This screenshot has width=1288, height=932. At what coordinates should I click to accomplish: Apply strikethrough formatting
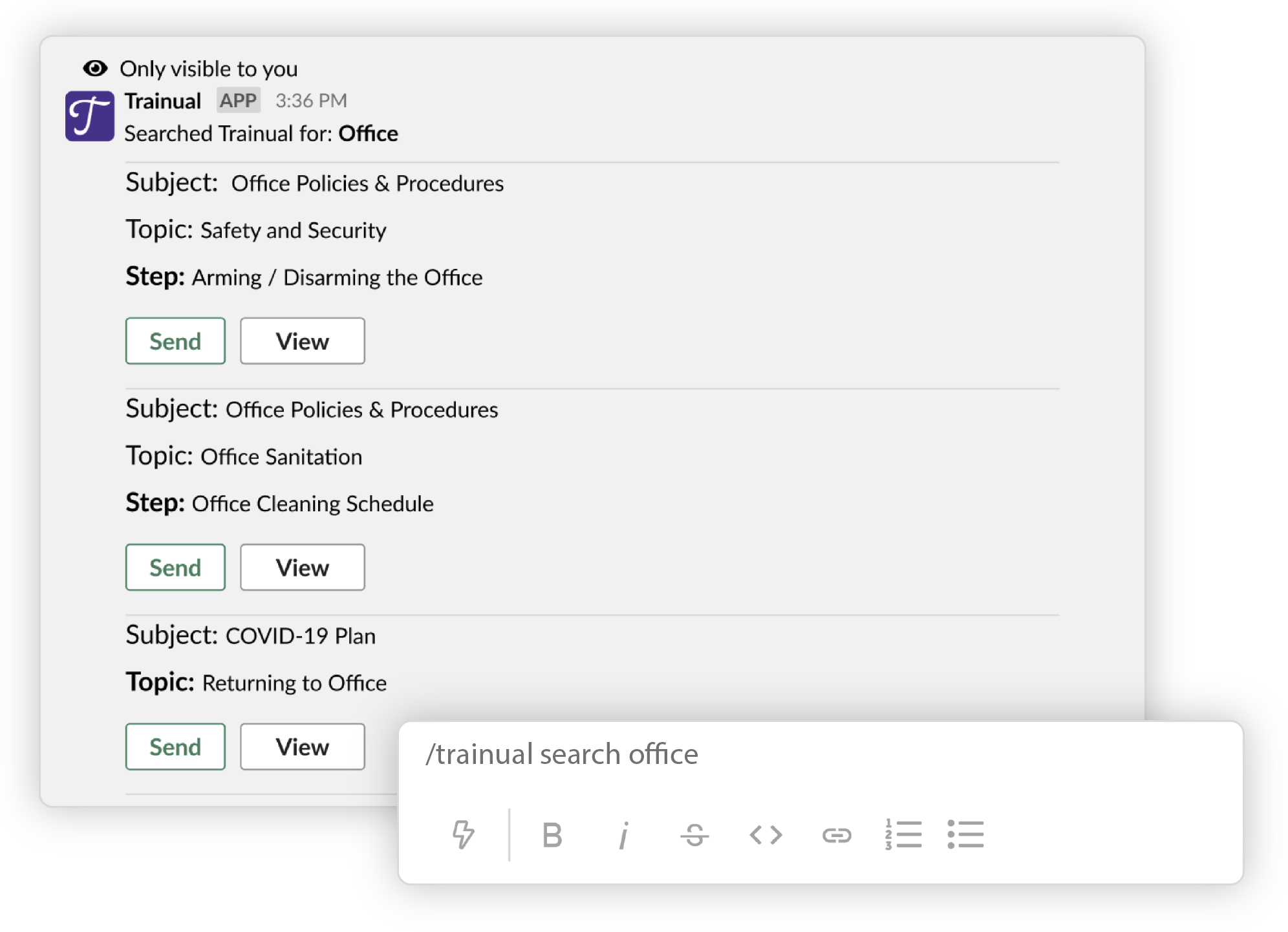pyautogui.click(x=694, y=834)
